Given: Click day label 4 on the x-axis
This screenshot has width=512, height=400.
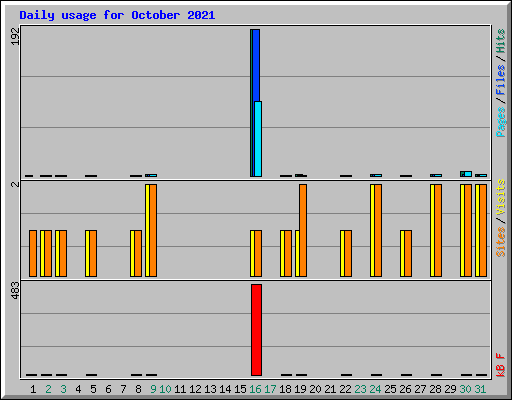Looking at the screenshot, I should tap(78, 389).
